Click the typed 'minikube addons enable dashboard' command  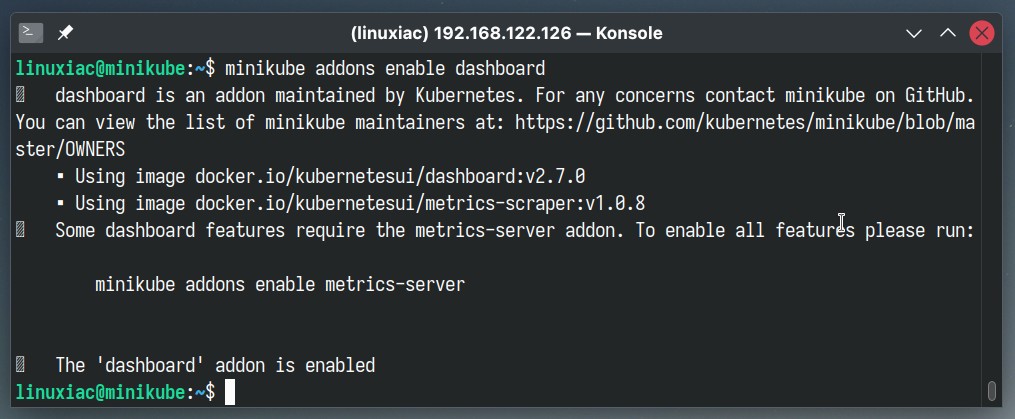[385, 69]
